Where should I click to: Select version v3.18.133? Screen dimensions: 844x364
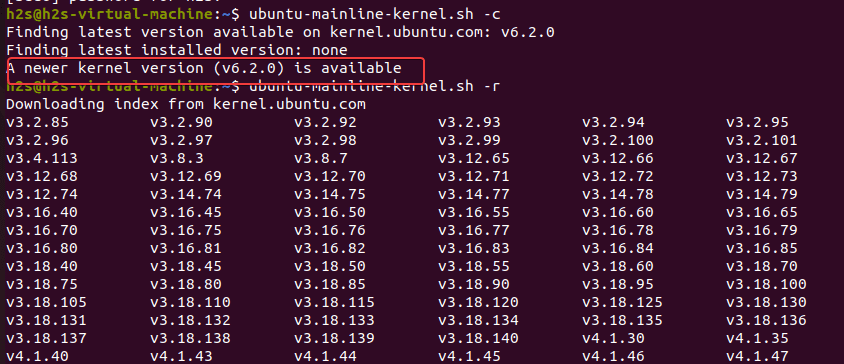(334, 320)
